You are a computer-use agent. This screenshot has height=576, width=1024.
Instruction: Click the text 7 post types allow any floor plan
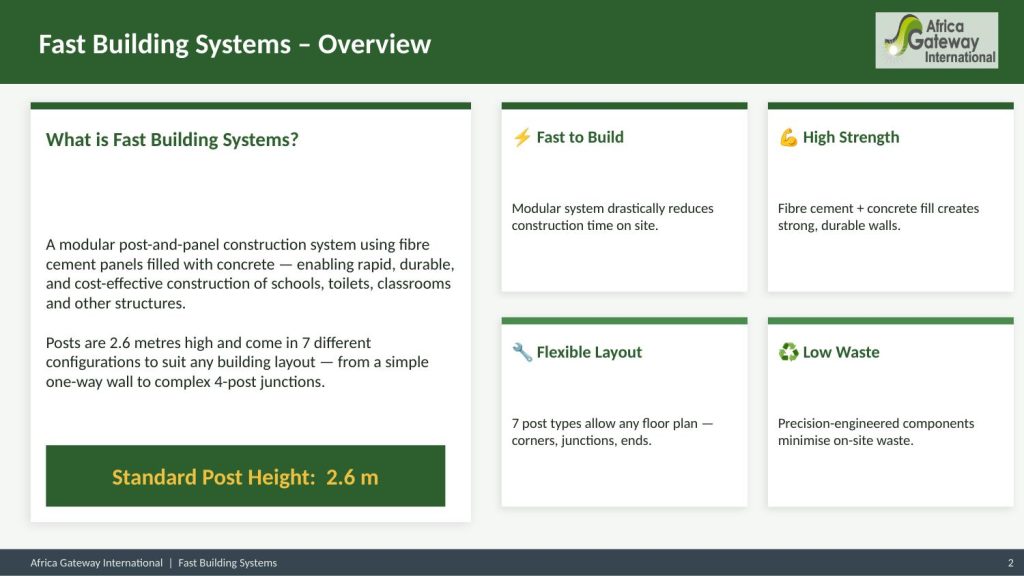612,432
